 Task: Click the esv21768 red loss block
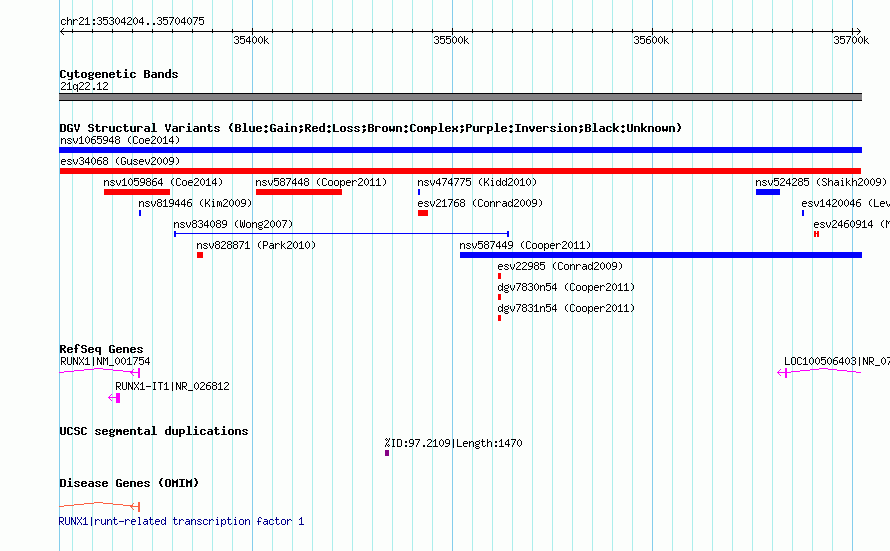click(423, 213)
